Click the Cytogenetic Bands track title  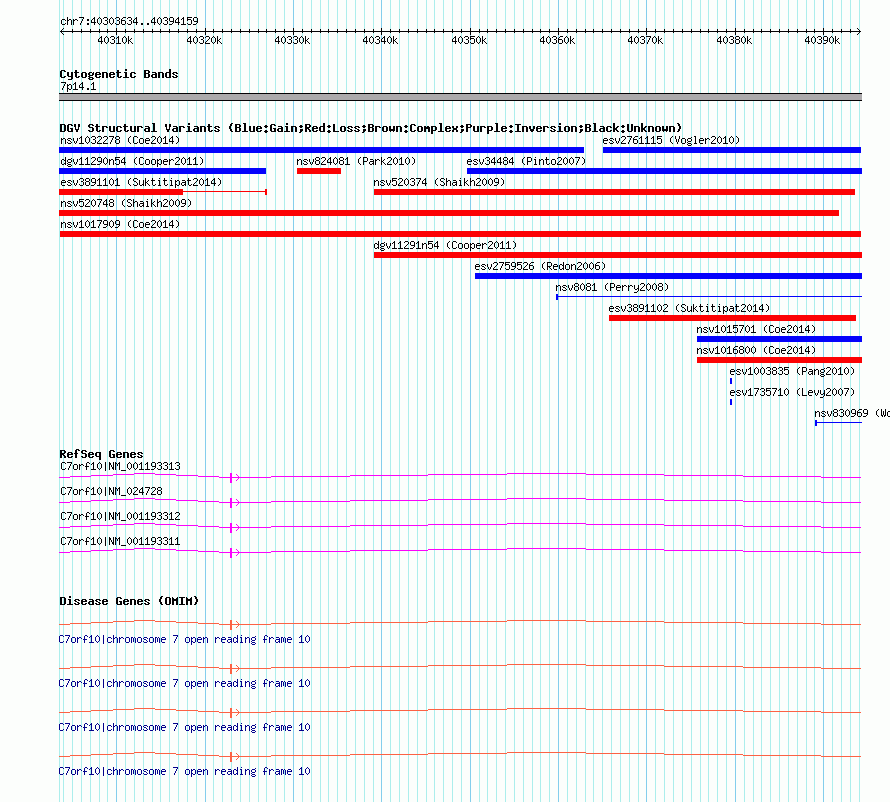coord(119,74)
